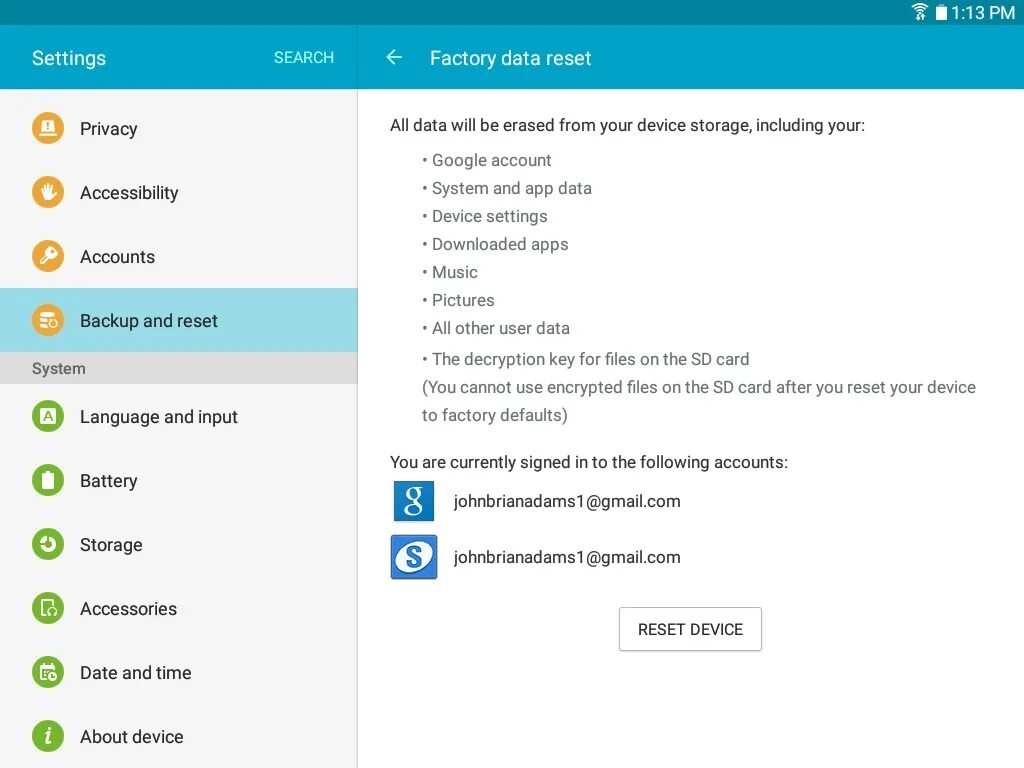This screenshot has width=1024, height=768.
Task: Open Privacy settings
Action: [x=179, y=128]
